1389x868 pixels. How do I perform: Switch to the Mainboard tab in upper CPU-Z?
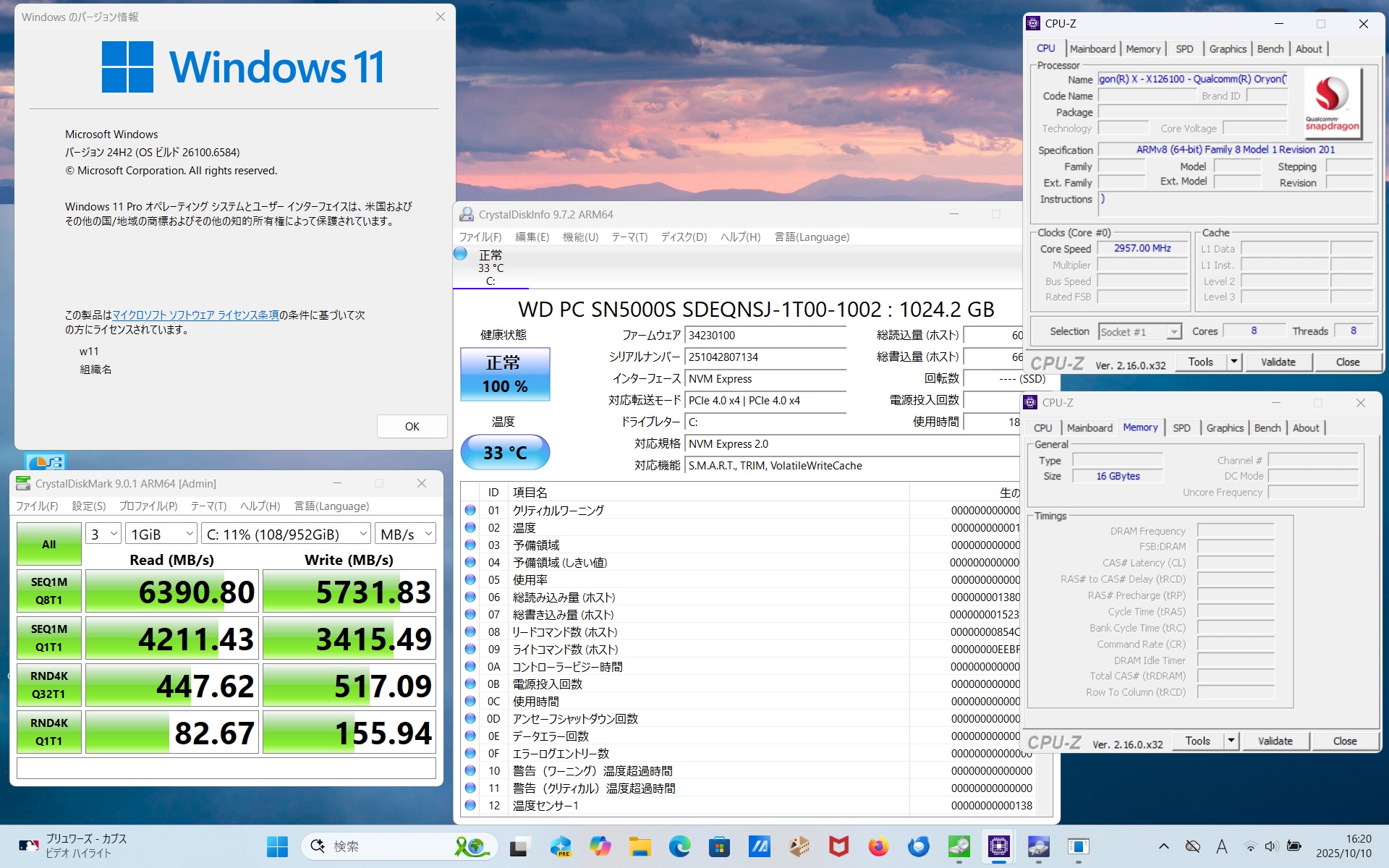tap(1092, 48)
